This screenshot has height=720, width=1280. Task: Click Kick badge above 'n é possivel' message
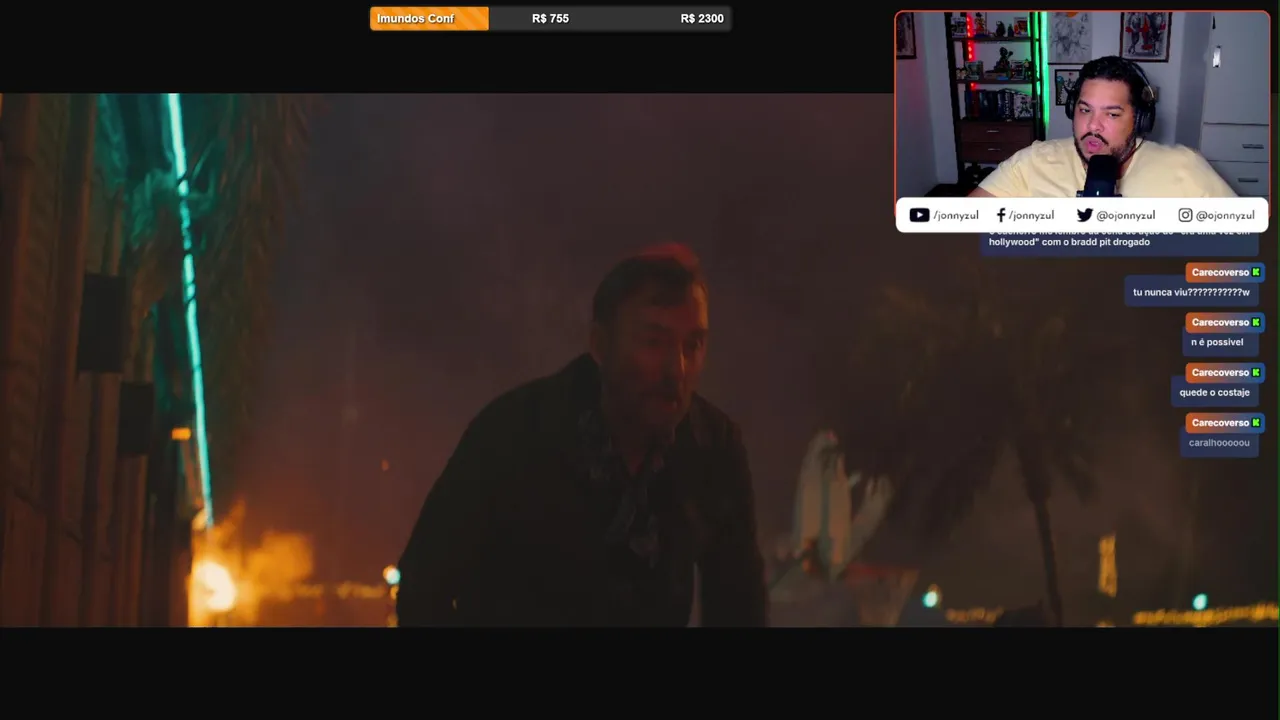coord(1256,322)
